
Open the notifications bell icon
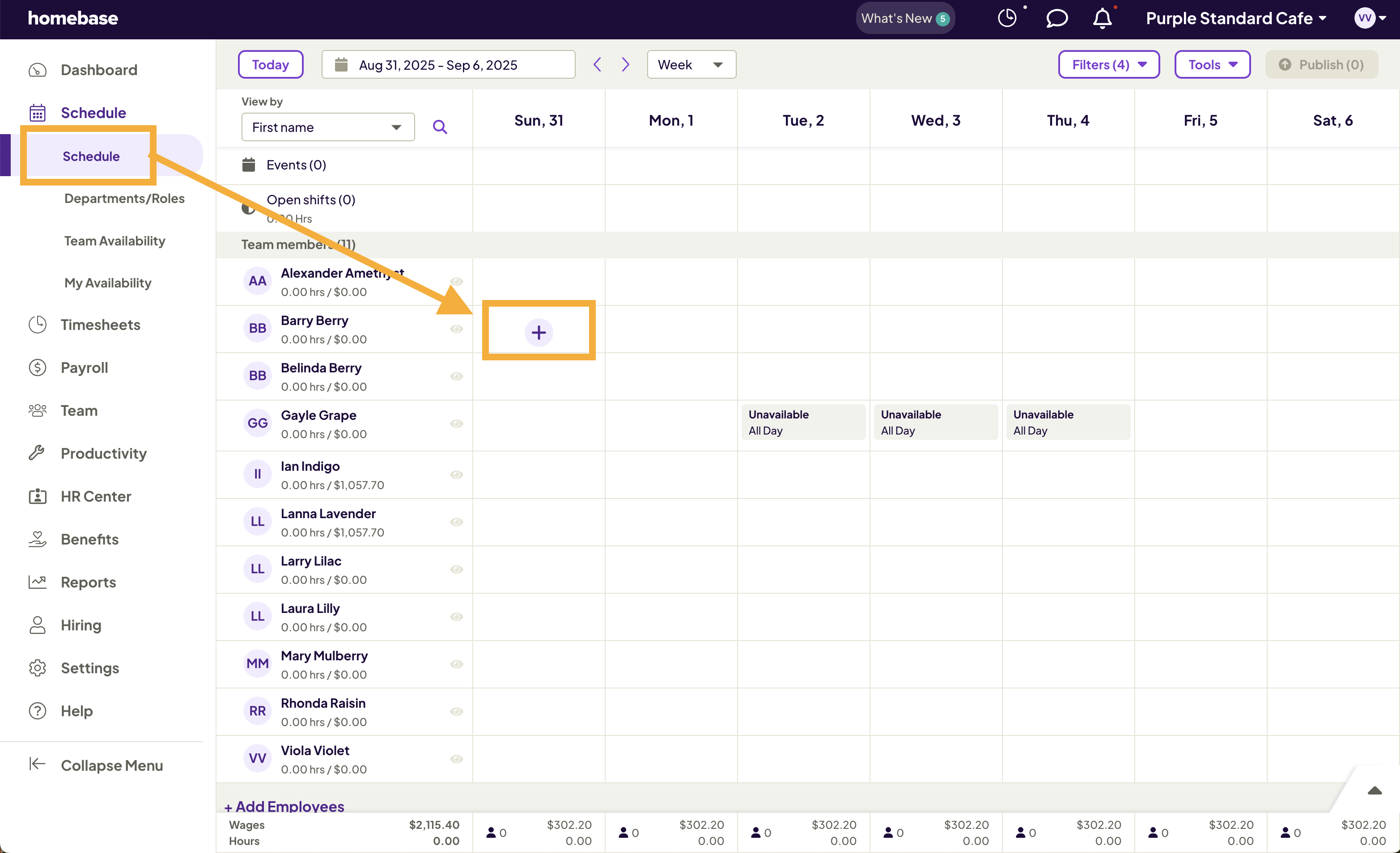[1101, 17]
